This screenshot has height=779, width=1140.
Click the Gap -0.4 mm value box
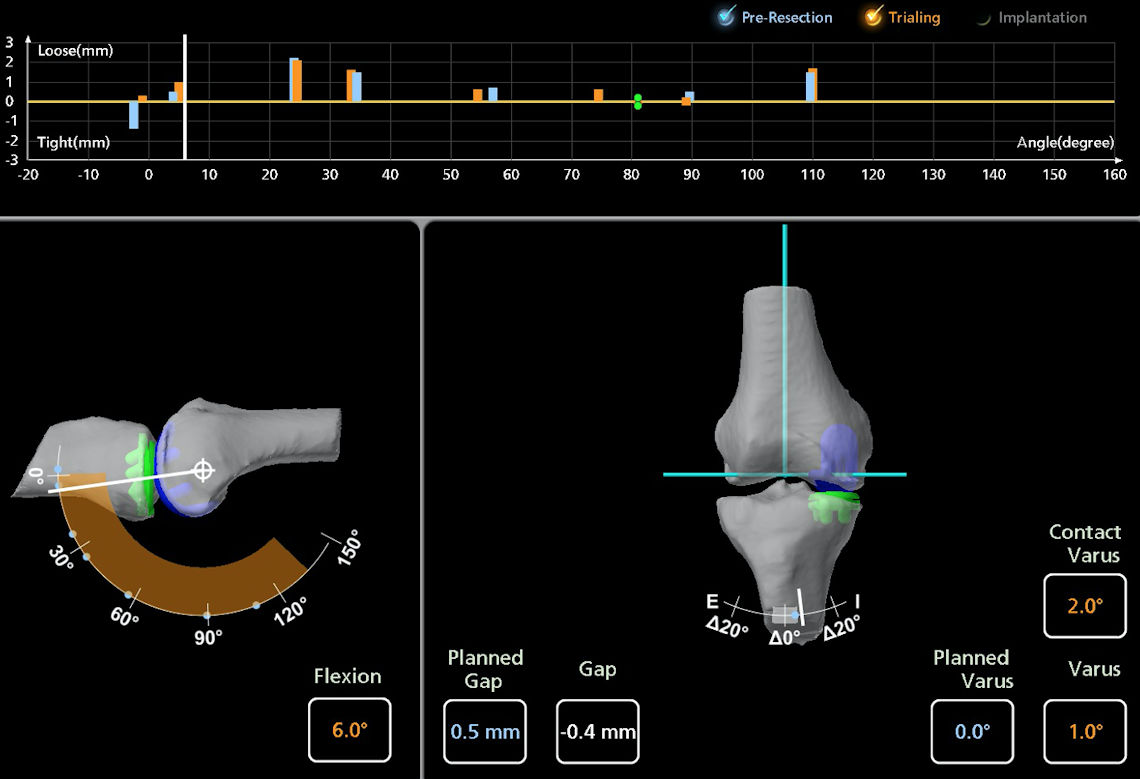tap(597, 732)
